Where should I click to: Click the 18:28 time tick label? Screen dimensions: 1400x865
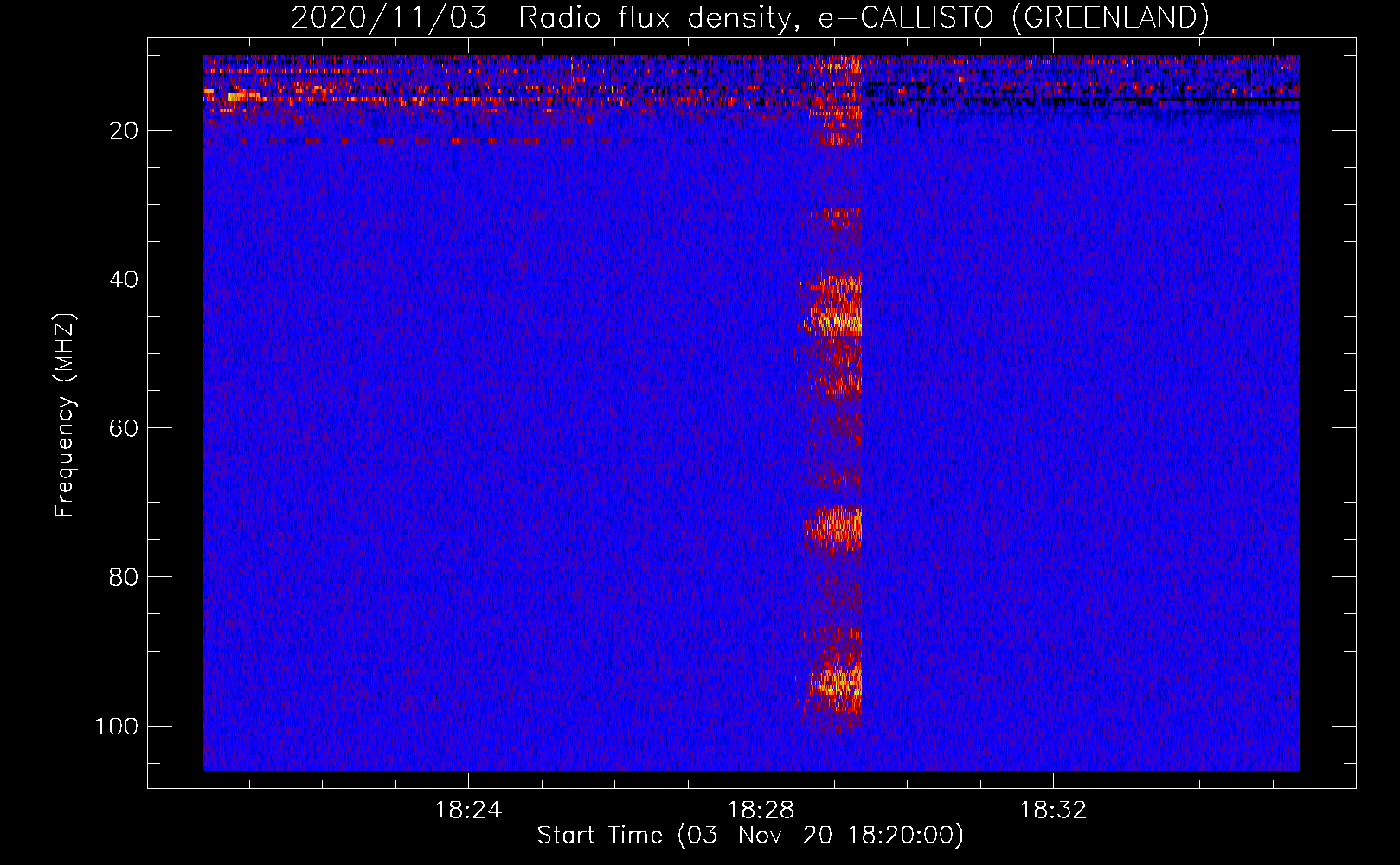click(761, 811)
